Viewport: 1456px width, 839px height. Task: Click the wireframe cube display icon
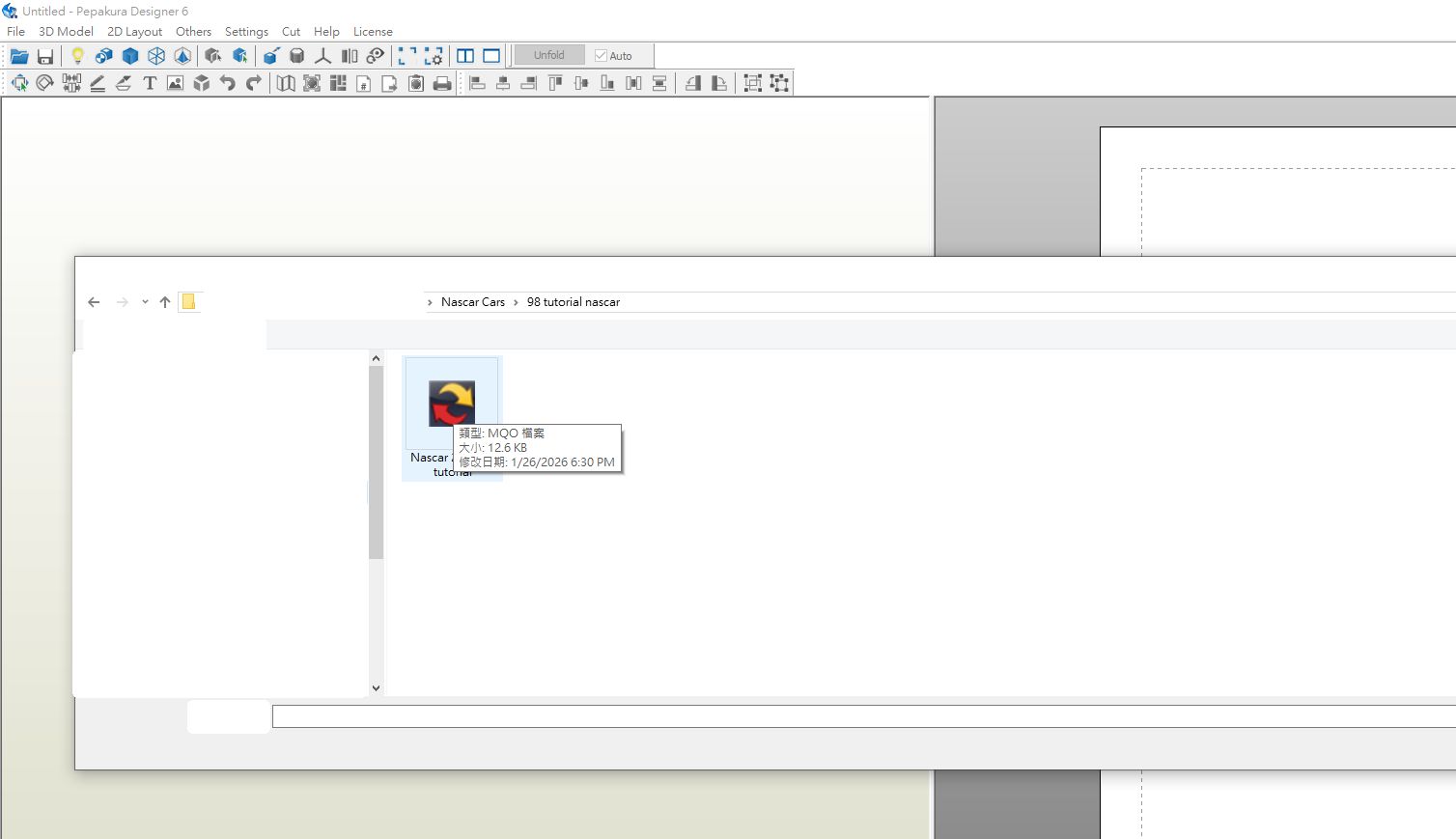point(156,56)
